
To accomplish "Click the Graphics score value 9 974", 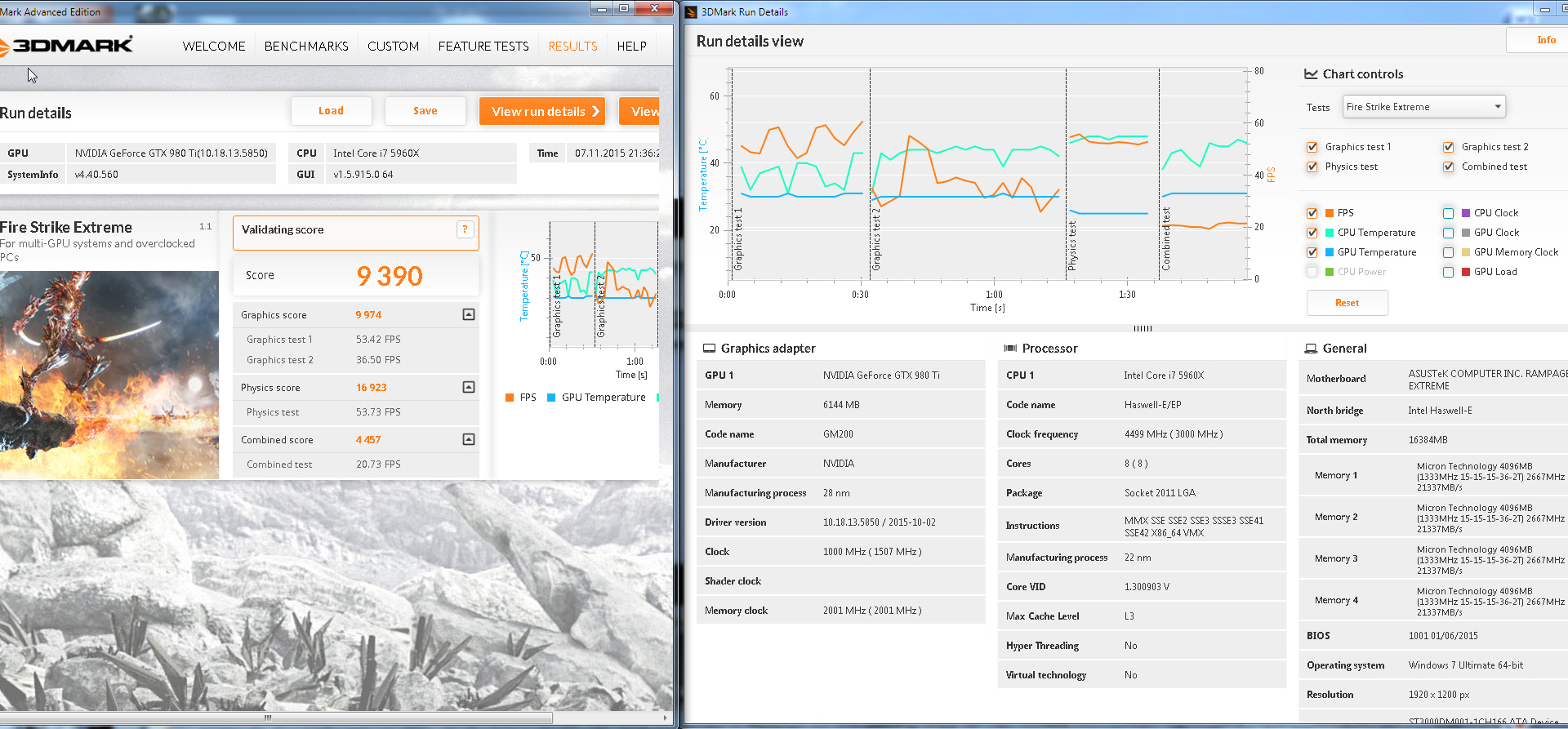I will point(368,315).
